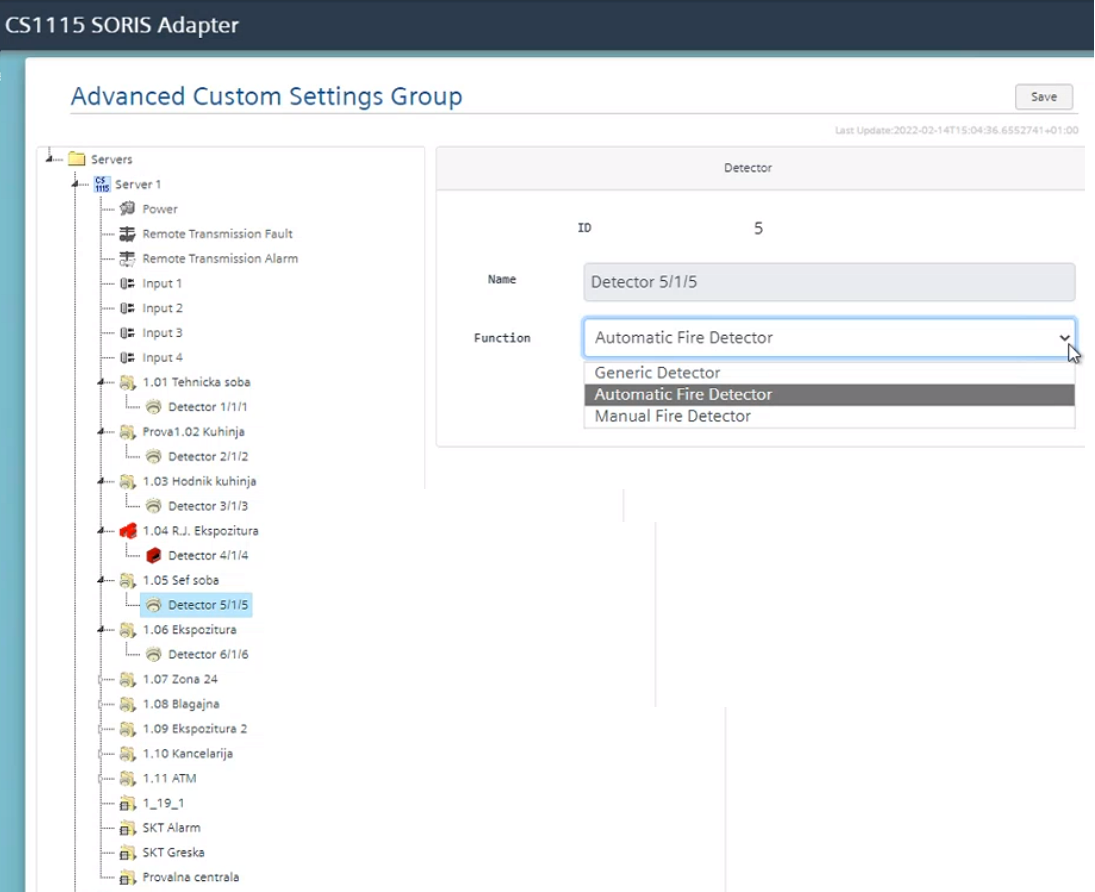The width and height of the screenshot is (1095, 892).
Task: Click the Remote Transmission Fault icon
Action: [127, 234]
